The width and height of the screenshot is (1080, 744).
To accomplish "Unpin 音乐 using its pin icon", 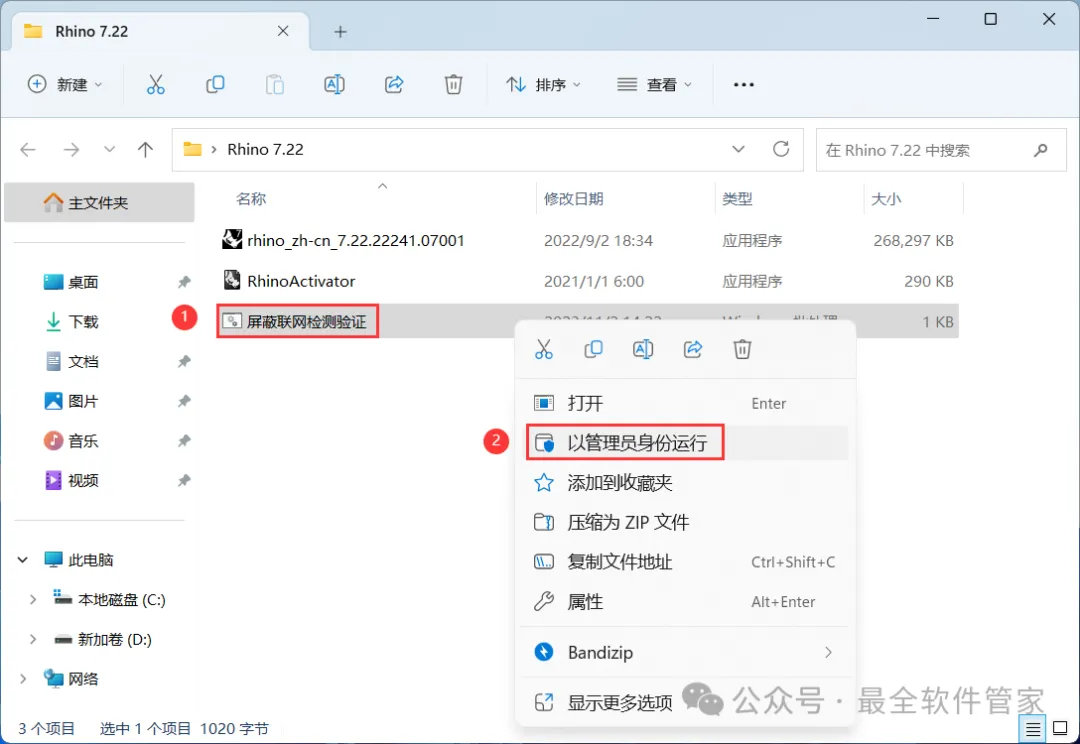I will [184, 441].
